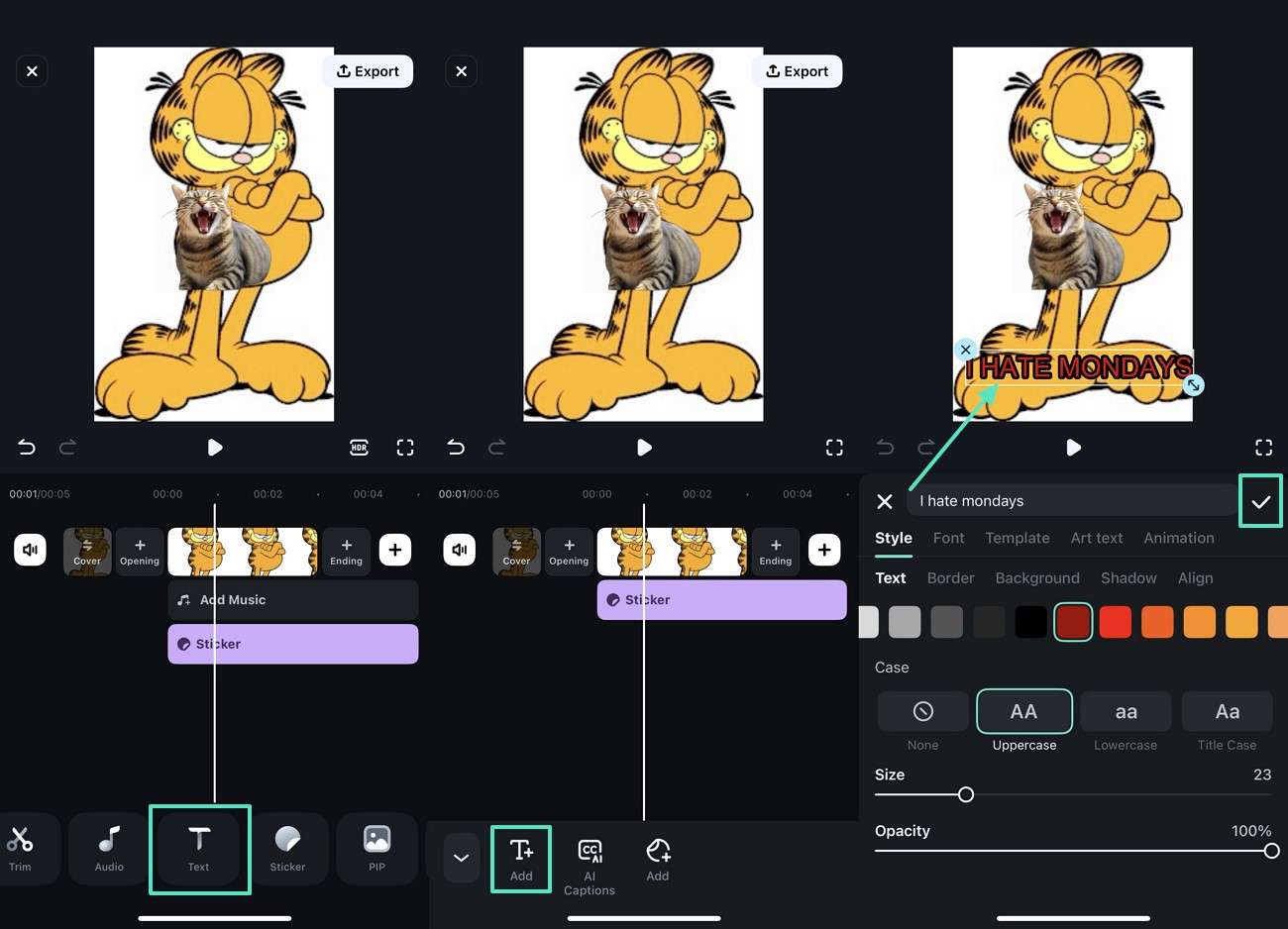Toggle HDR in left editor
The height and width of the screenshot is (929, 1288).
359,448
